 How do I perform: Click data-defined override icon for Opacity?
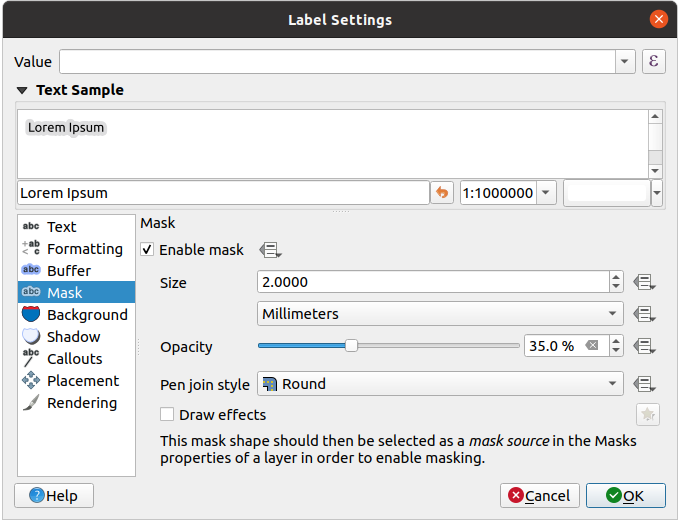click(644, 347)
